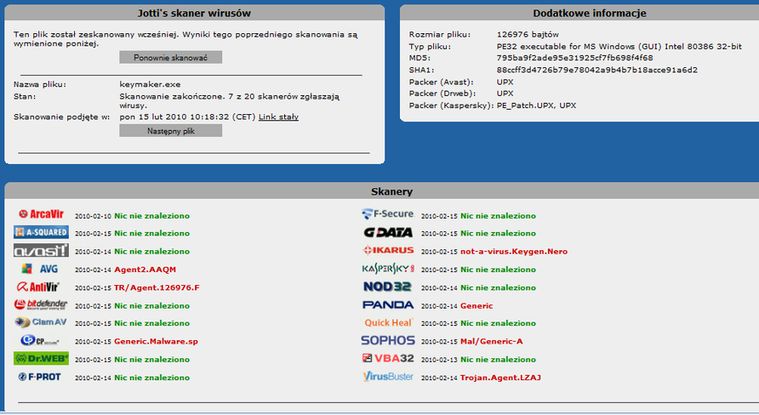Screen dimensions: 759x415
Task: Click the MD5 hash value
Action: tap(575, 58)
